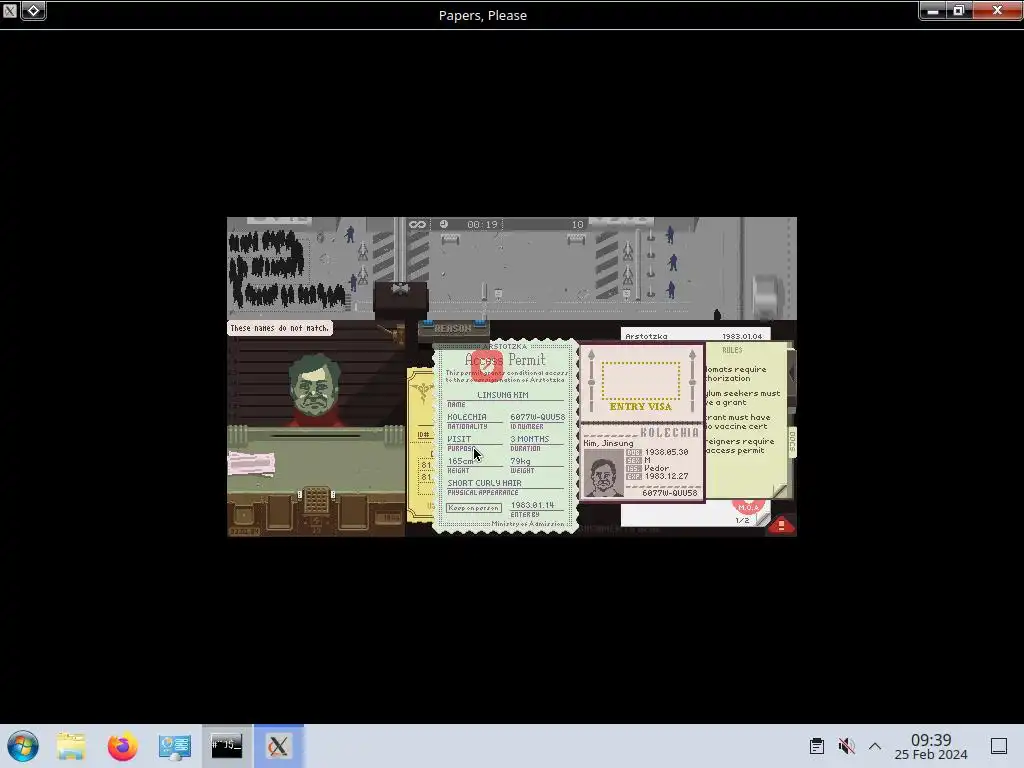Screen dimensions: 1024x768
Task: Click the RULES heading in the rulebook
Action: [732, 350]
